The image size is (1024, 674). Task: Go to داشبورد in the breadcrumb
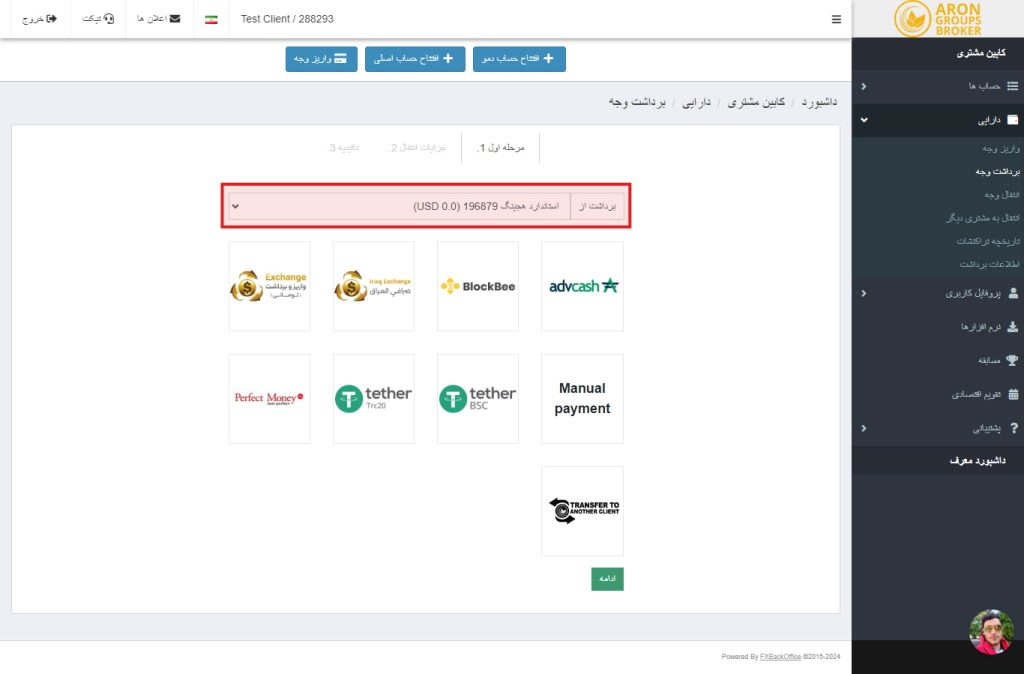pyautogui.click(x=820, y=103)
